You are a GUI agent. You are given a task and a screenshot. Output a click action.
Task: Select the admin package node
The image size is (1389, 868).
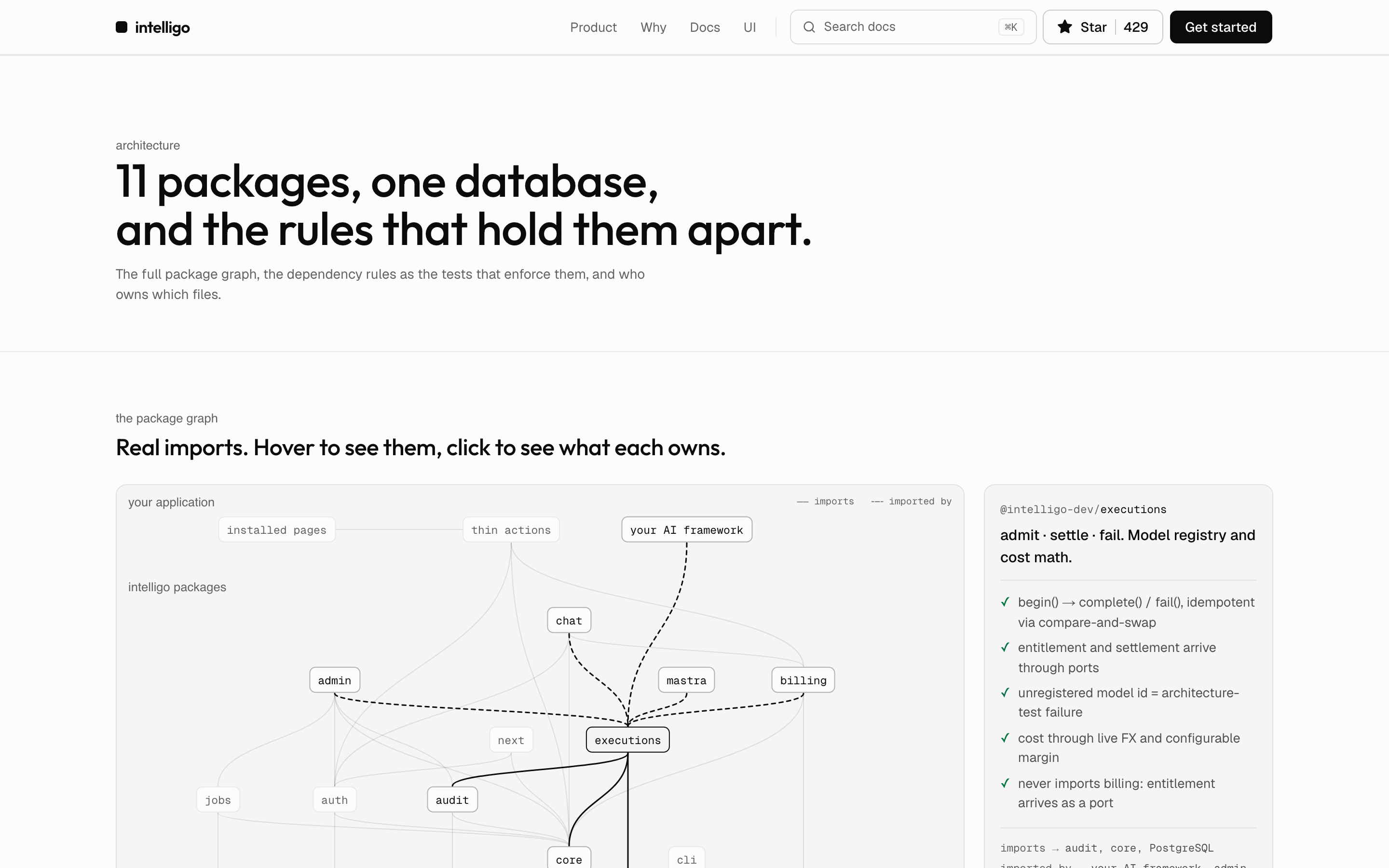(x=335, y=680)
